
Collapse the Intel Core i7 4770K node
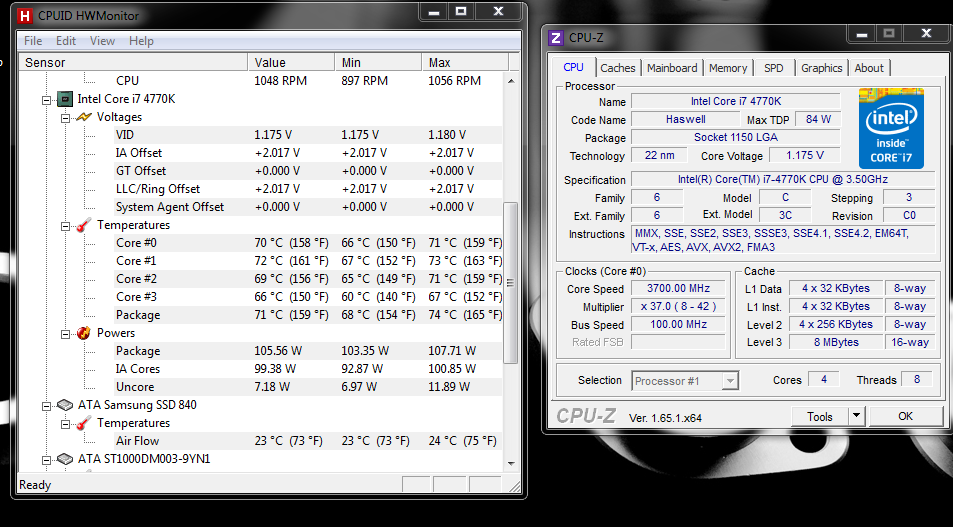point(46,100)
